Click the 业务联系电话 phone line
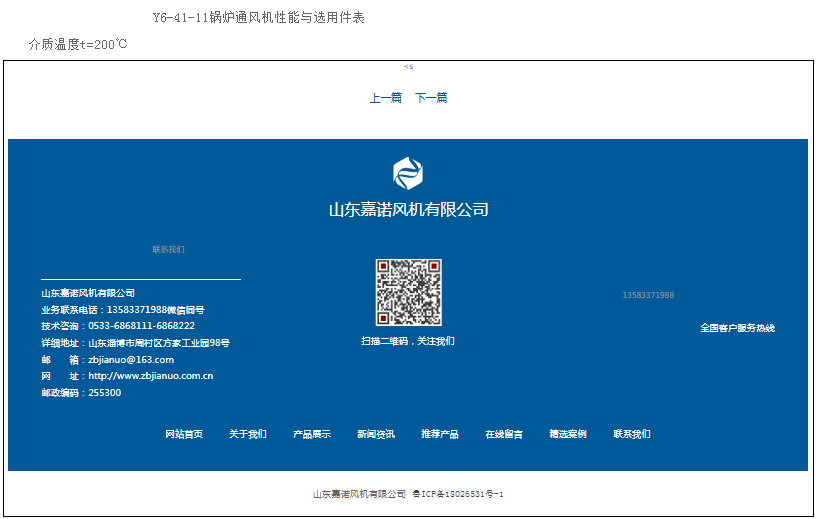Image resolution: width=816 pixels, height=519 pixels. [x=123, y=310]
